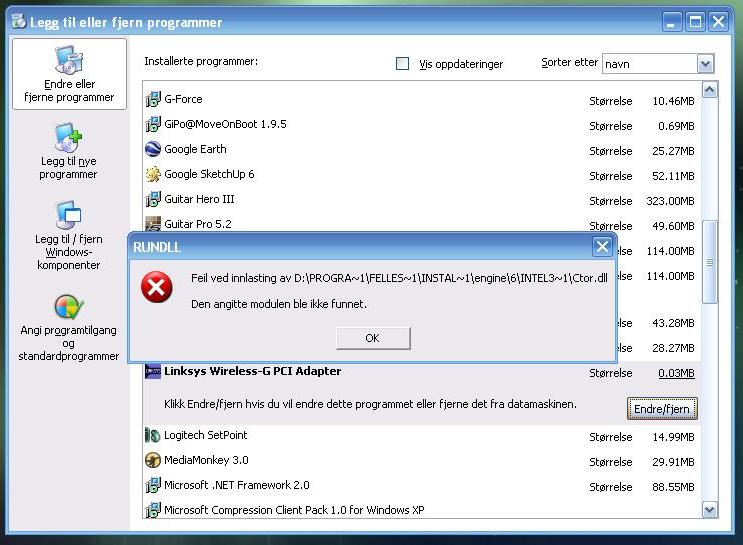
Task: Click the Guitar Hero III icon
Action: 153,199
